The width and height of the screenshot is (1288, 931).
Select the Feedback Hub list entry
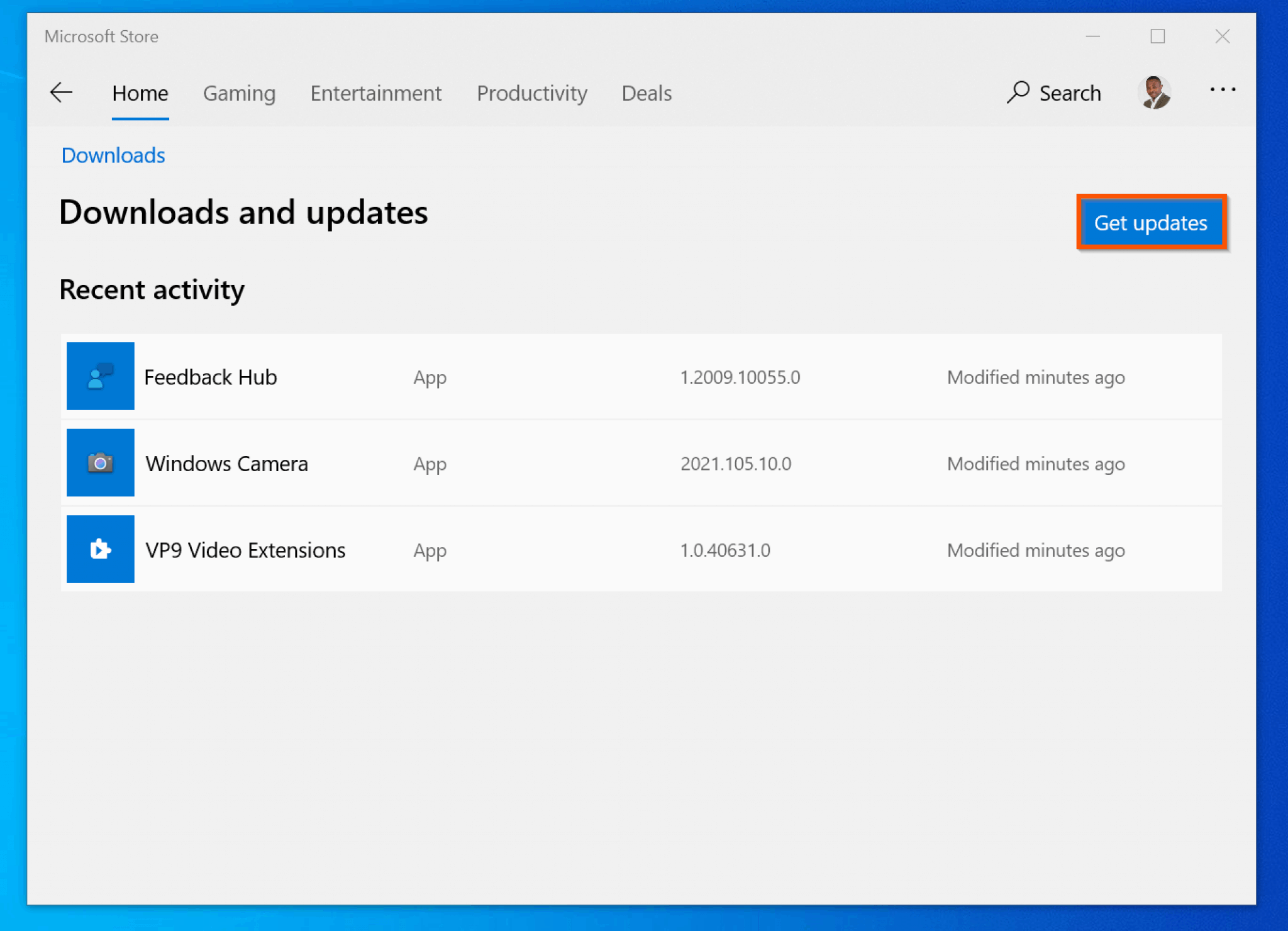[x=211, y=376]
